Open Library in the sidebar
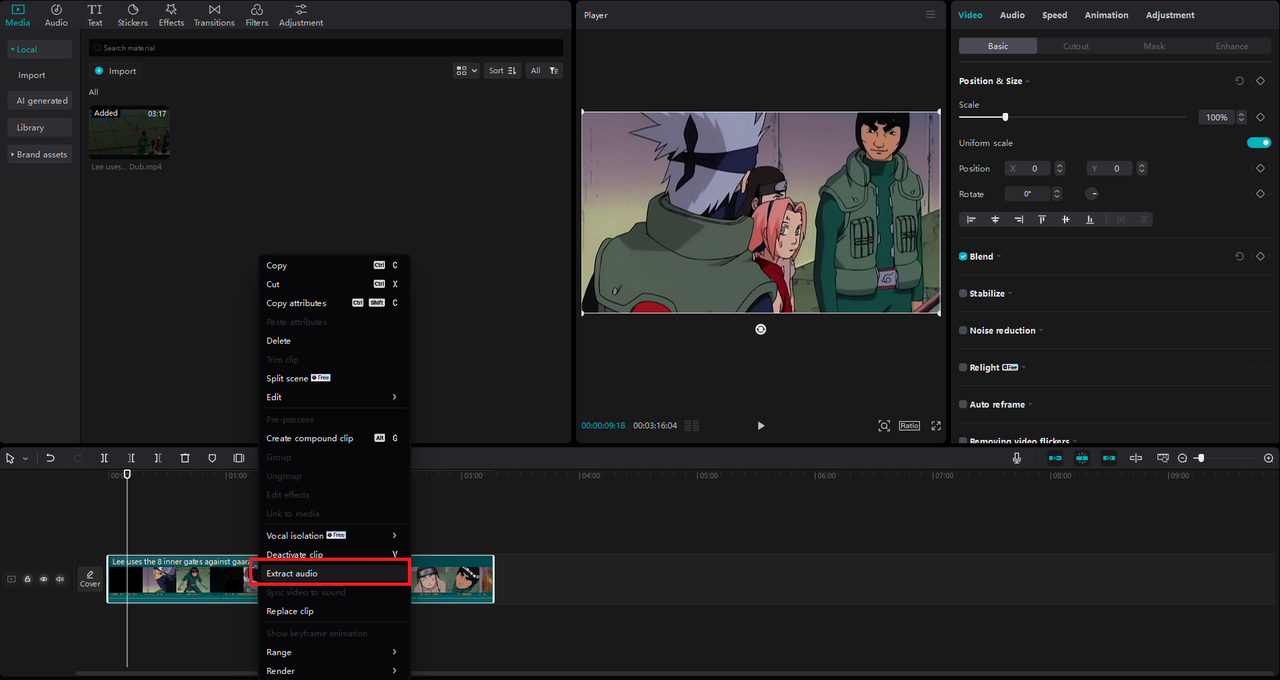Image resolution: width=1280 pixels, height=680 pixels. 41,127
